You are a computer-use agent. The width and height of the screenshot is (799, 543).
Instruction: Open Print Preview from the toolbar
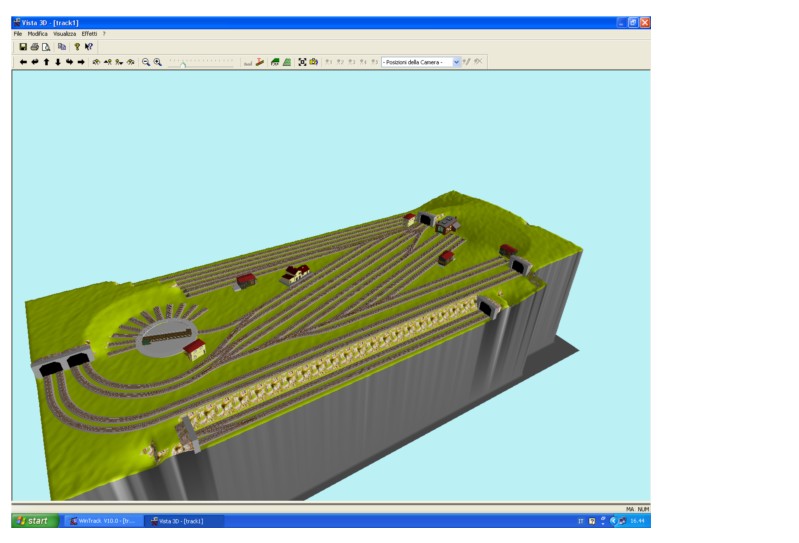point(46,47)
